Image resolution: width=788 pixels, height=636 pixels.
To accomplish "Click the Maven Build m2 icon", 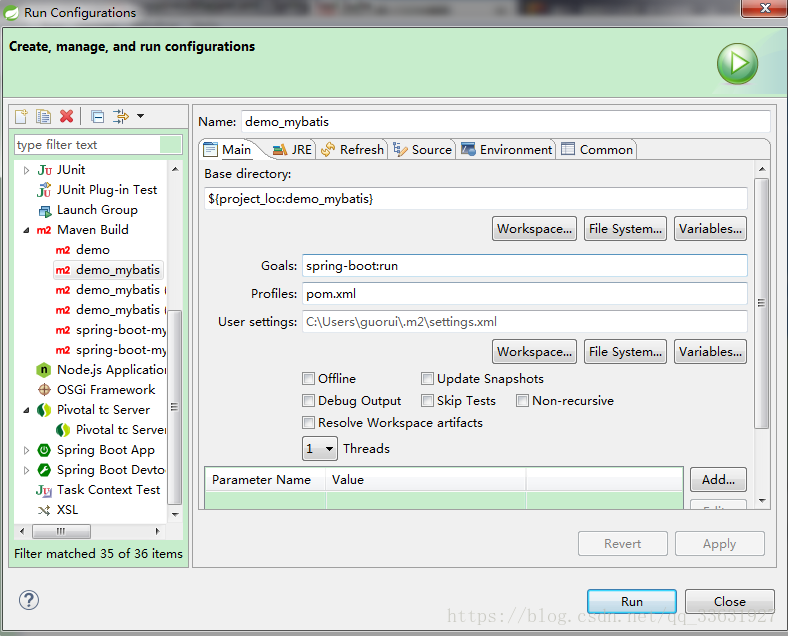I will tap(44, 230).
